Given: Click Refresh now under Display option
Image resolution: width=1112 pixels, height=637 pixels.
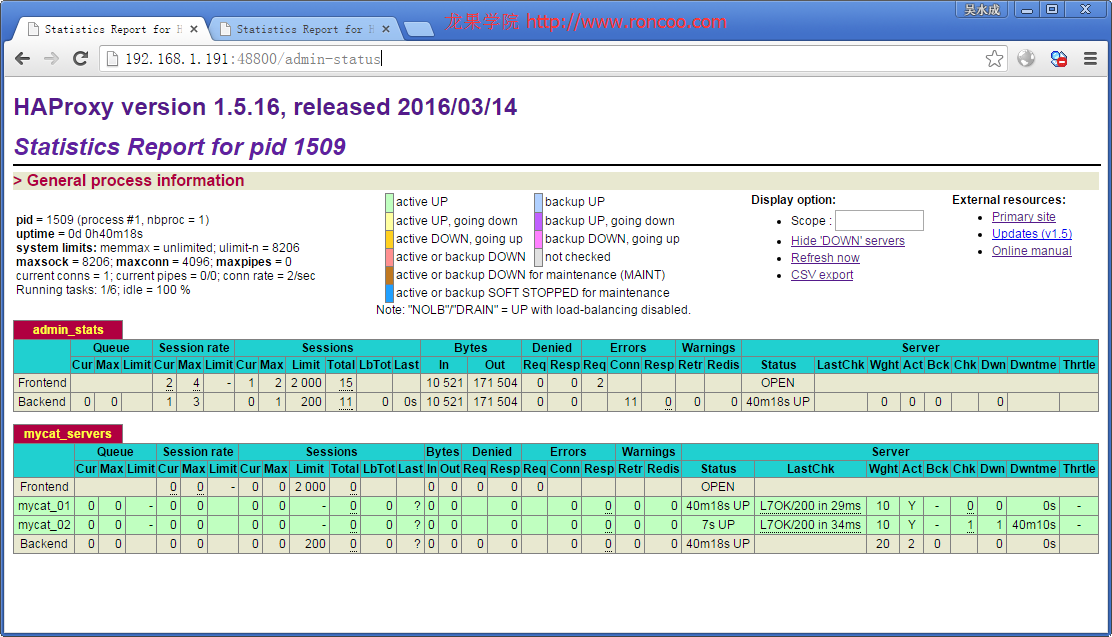Looking at the screenshot, I should click(825, 257).
